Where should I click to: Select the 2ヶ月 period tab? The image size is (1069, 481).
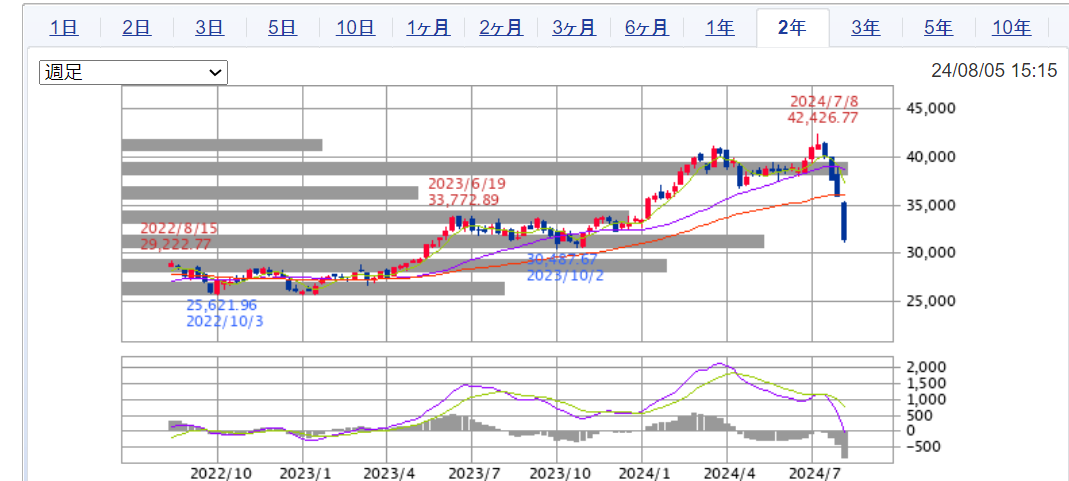click(501, 28)
